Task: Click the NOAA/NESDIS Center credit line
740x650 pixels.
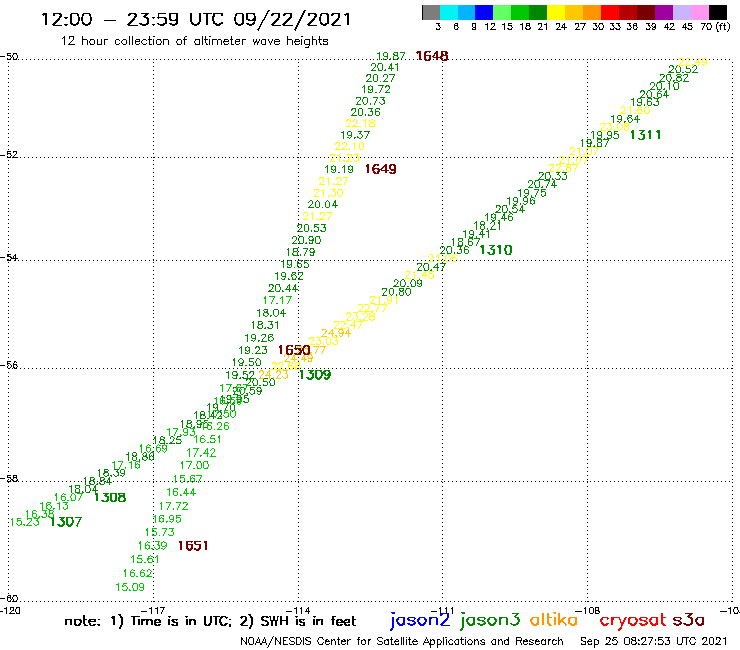Action: tap(402, 641)
